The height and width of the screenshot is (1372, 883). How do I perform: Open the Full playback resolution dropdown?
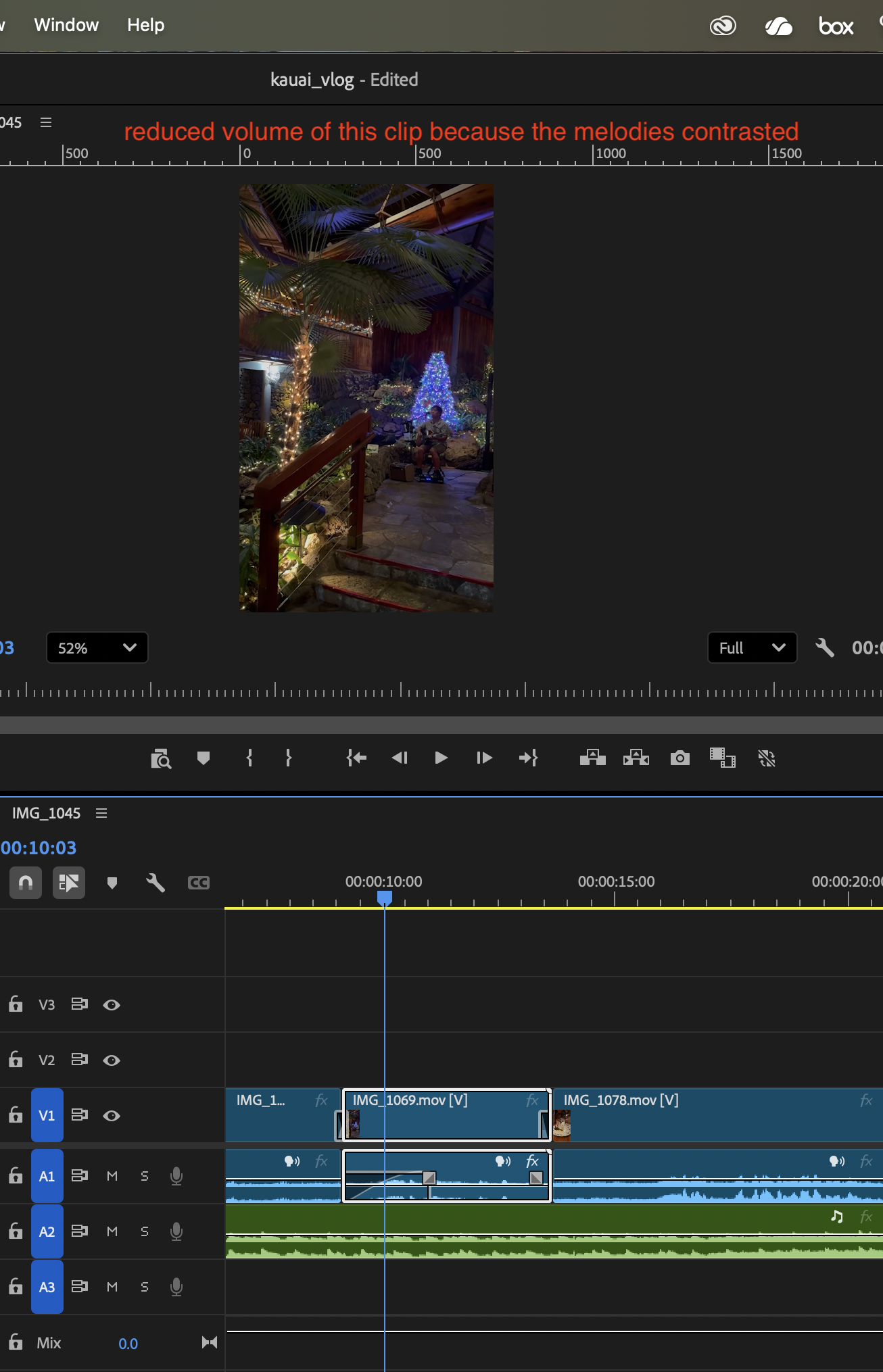752,648
